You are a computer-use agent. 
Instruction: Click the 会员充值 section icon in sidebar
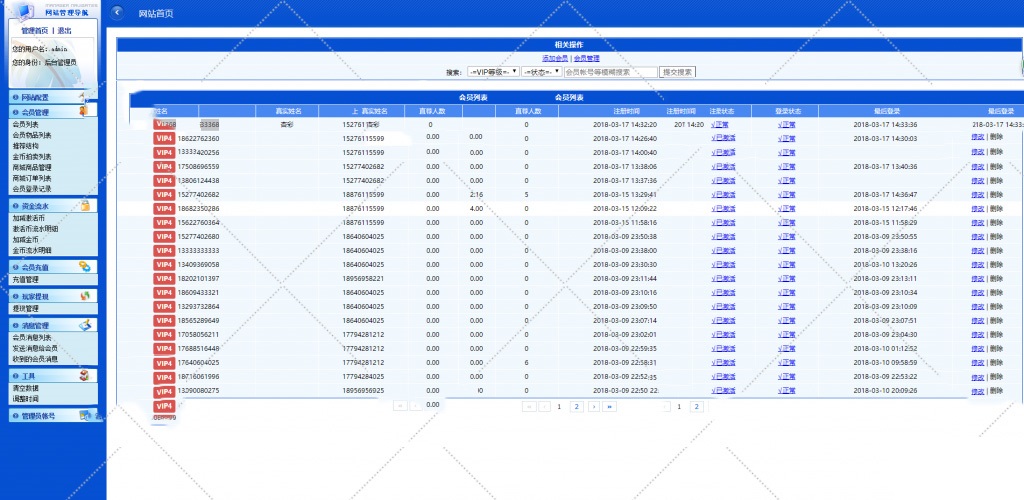85,267
